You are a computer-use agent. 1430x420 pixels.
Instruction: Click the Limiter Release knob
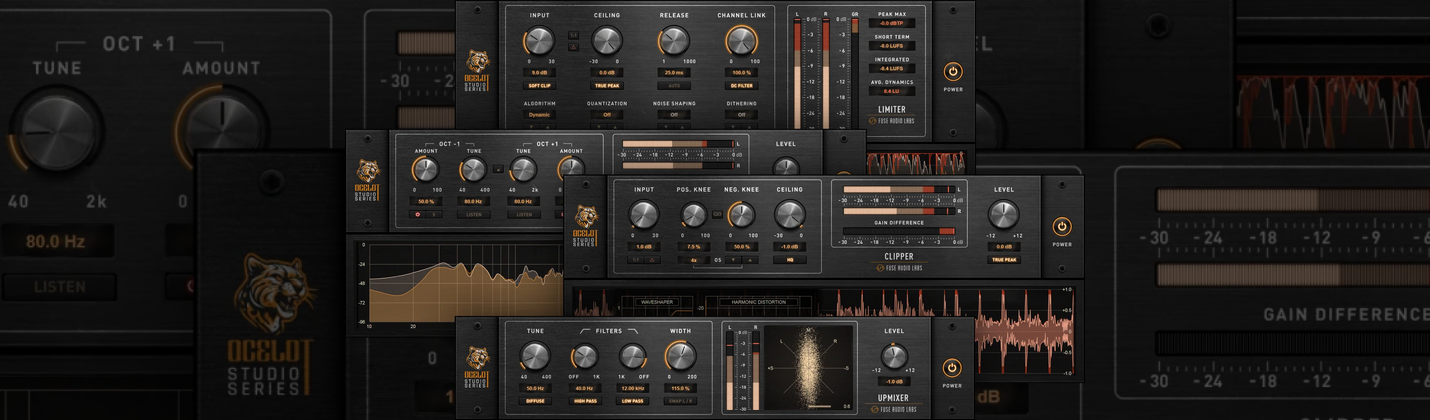(674, 41)
